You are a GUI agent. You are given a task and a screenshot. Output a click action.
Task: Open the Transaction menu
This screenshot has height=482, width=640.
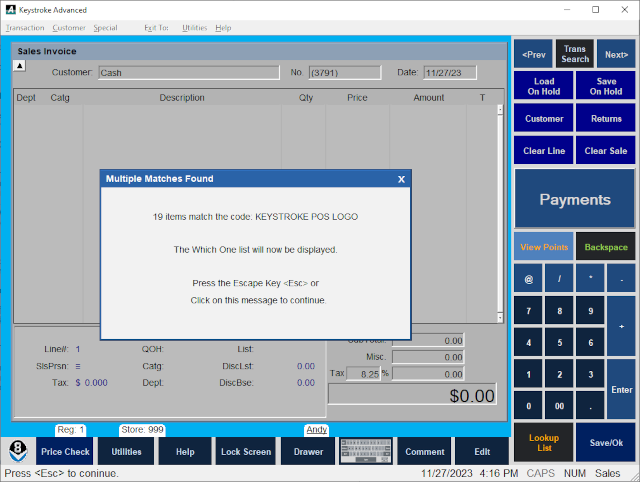click(x=25, y=28)
